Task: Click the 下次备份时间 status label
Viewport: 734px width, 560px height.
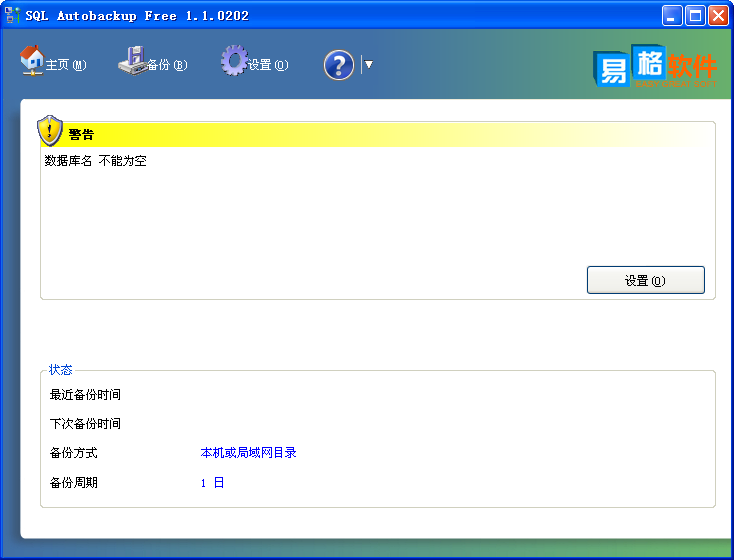Action: click(x=85, y=424)
